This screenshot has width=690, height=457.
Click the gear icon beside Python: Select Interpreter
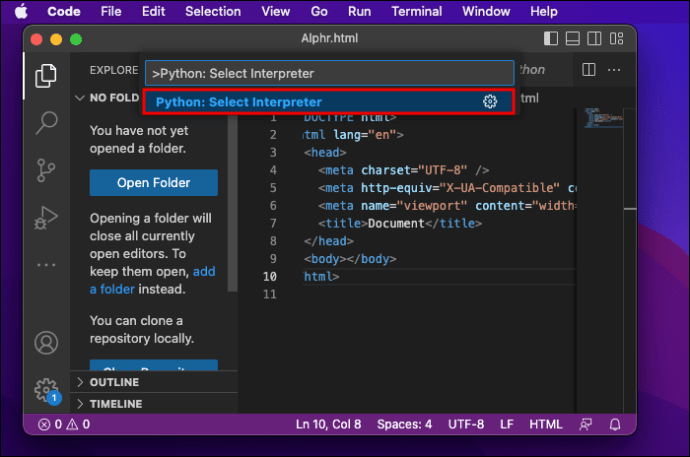490,102
